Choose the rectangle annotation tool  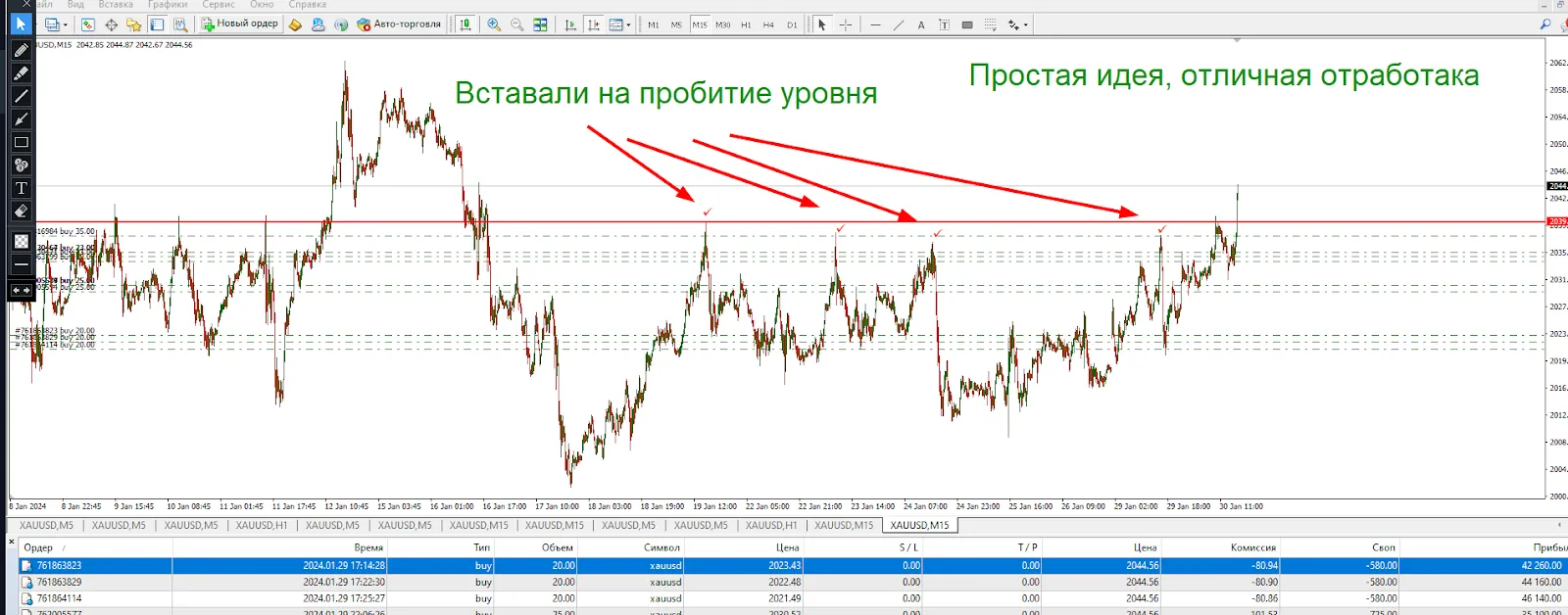click(x=21, y=142)
